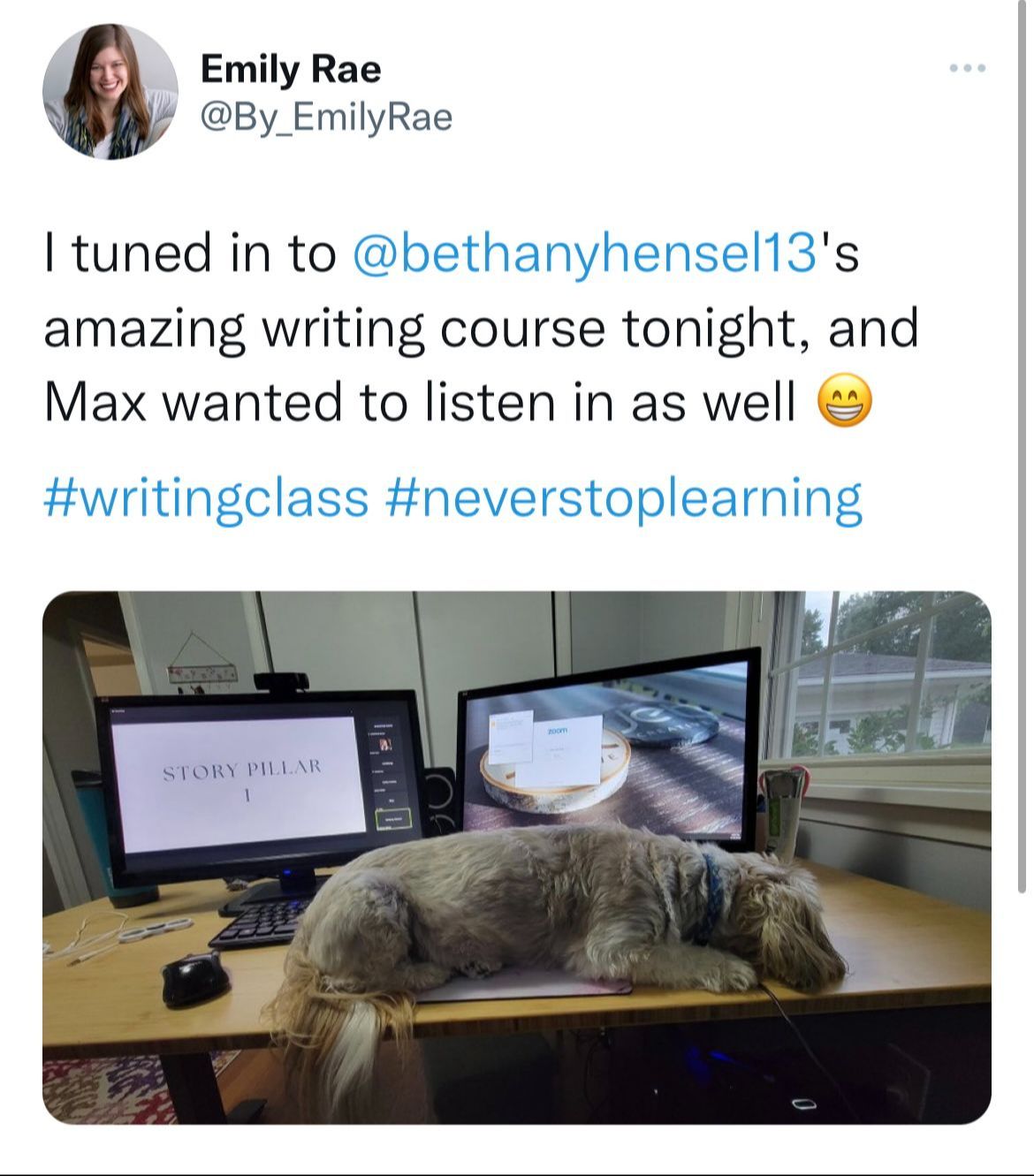Viewport: 1034px width, 1176px height.
Task: Click the black computer mouse in photo
Action: click(195, 978)
